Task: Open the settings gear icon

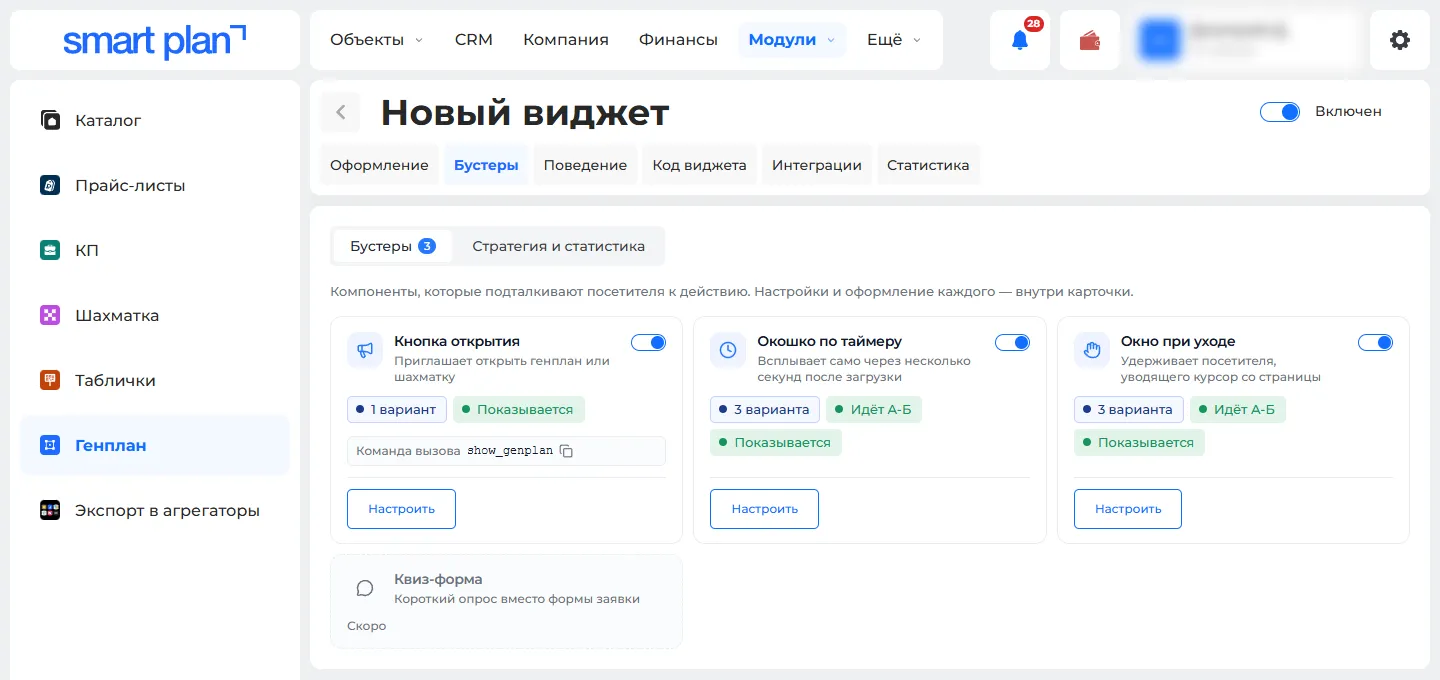Action: [1400, 40]
